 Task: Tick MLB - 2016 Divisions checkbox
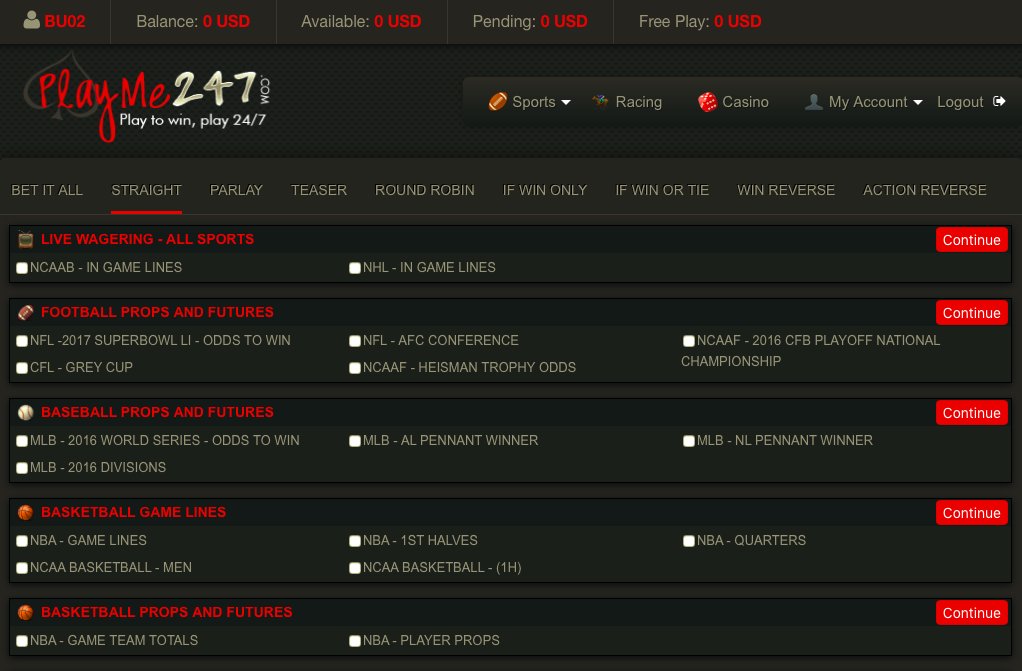click(x=22, y=468)
